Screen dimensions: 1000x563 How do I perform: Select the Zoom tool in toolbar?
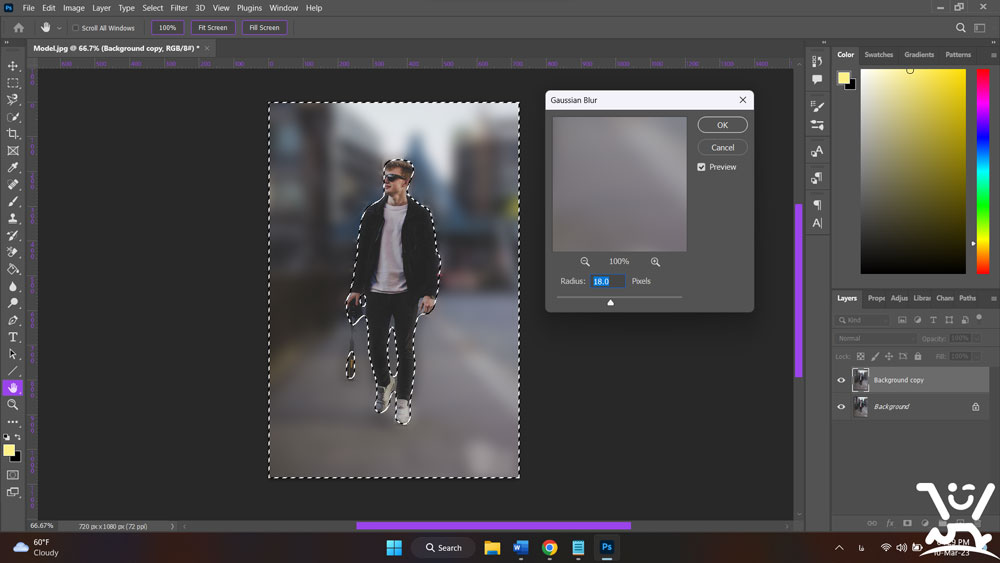13,404
